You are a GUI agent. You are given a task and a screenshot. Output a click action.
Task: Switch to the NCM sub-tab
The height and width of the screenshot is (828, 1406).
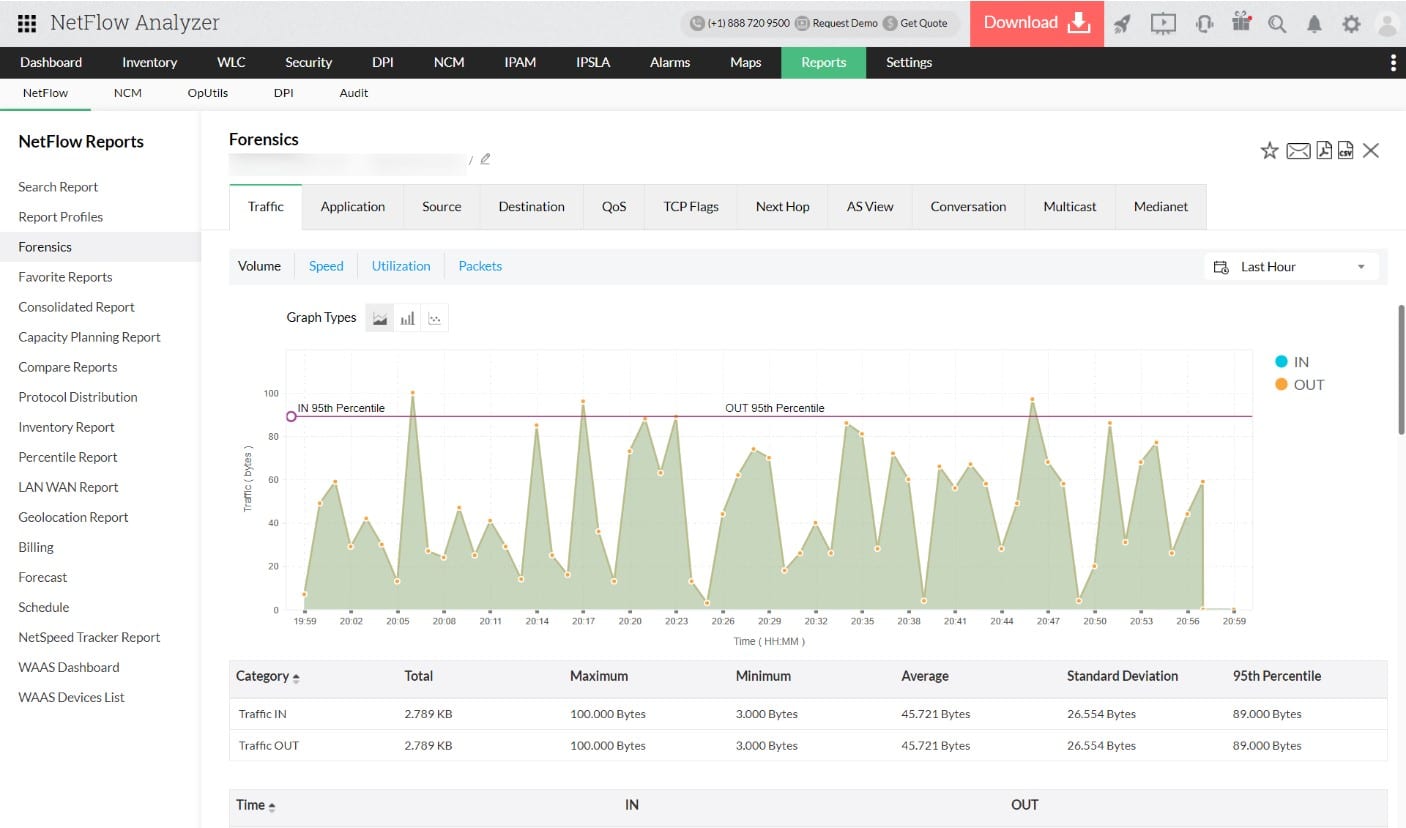128,93
